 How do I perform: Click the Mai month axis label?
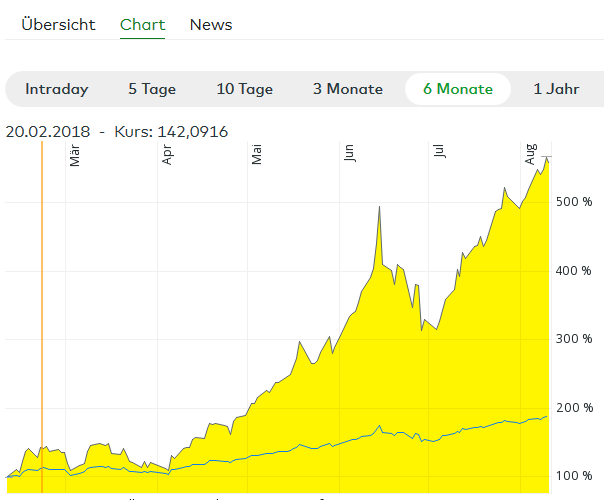point(257,155)
